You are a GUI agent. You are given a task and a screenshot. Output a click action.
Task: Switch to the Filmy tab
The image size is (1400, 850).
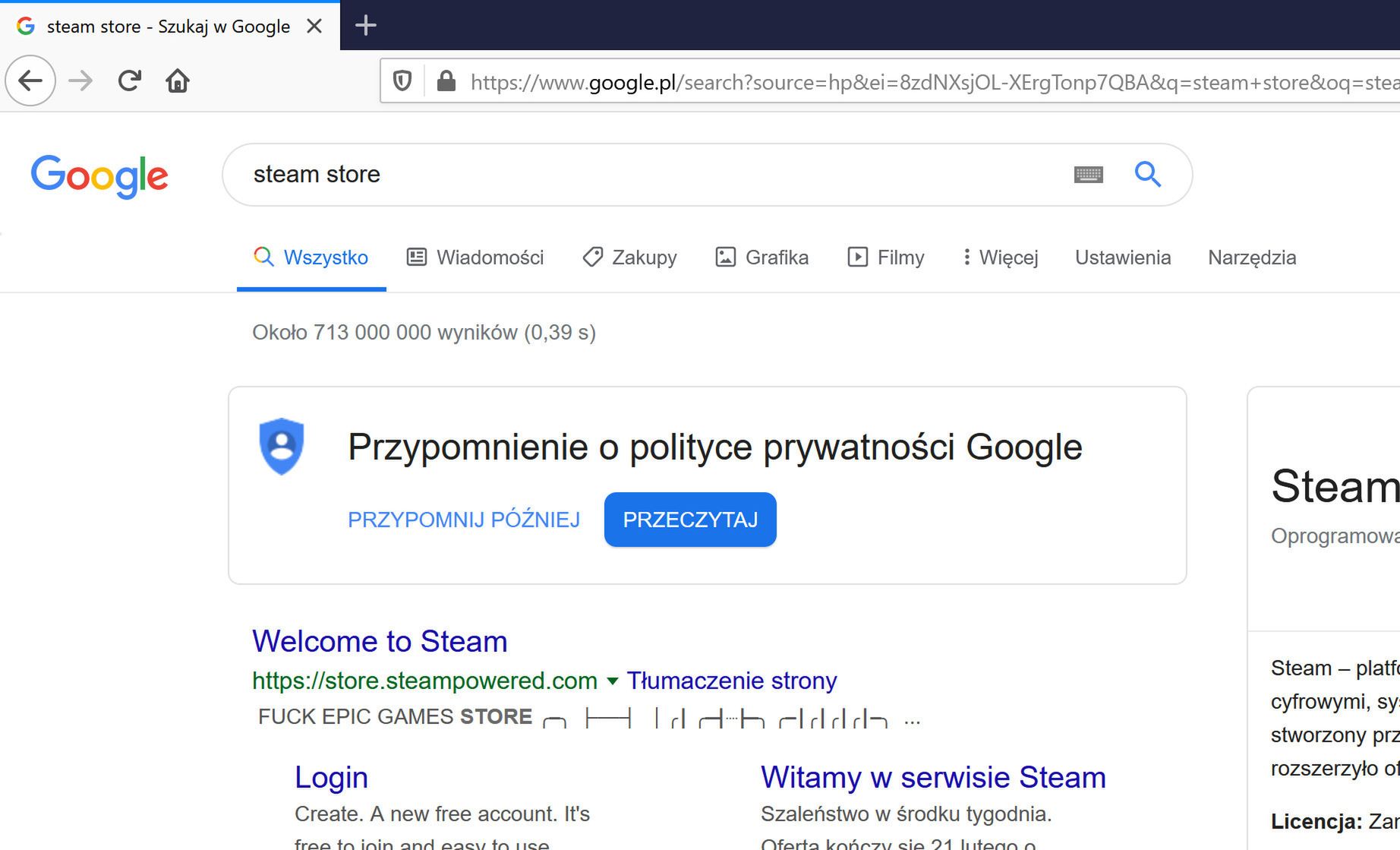[886, 258]
